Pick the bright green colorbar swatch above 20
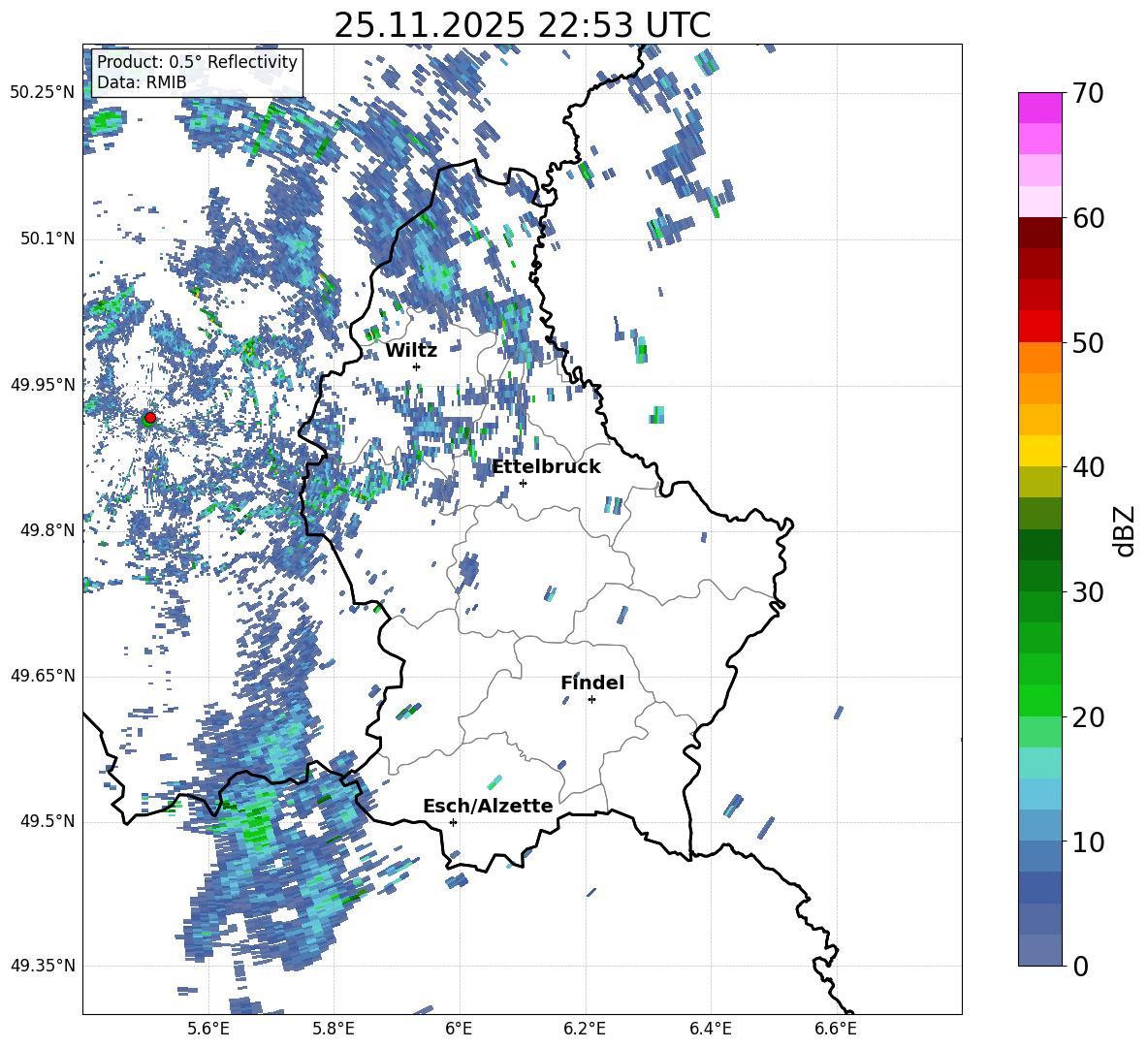This screenshot has height=1048, width=1148. (x=1039, y=701)
